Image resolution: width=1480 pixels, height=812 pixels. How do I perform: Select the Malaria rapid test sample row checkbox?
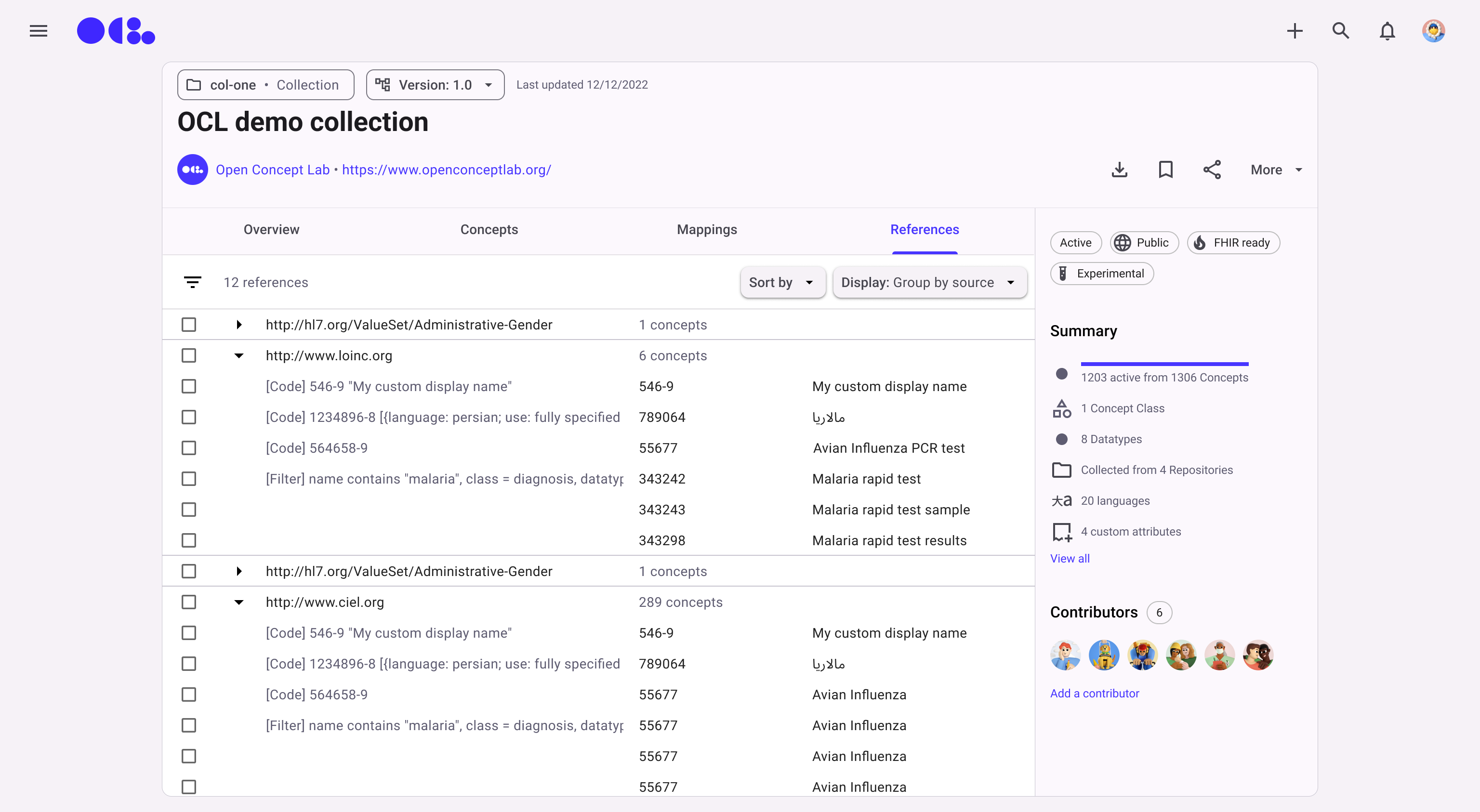point(188,510)
